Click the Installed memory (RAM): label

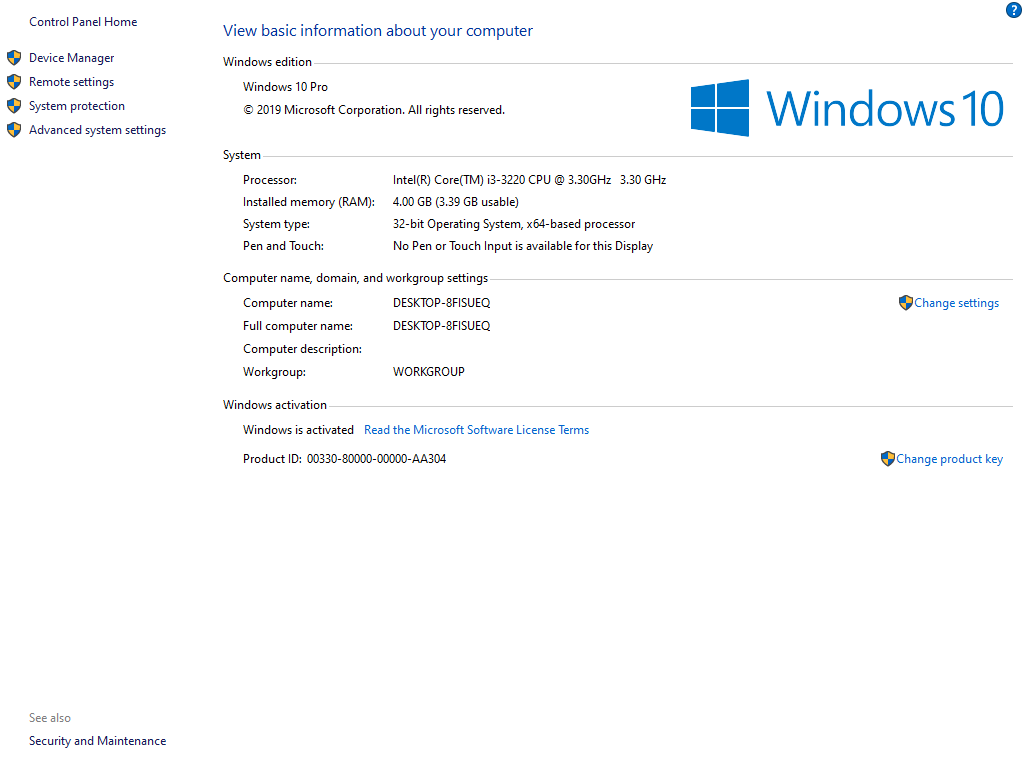[309, 202]
